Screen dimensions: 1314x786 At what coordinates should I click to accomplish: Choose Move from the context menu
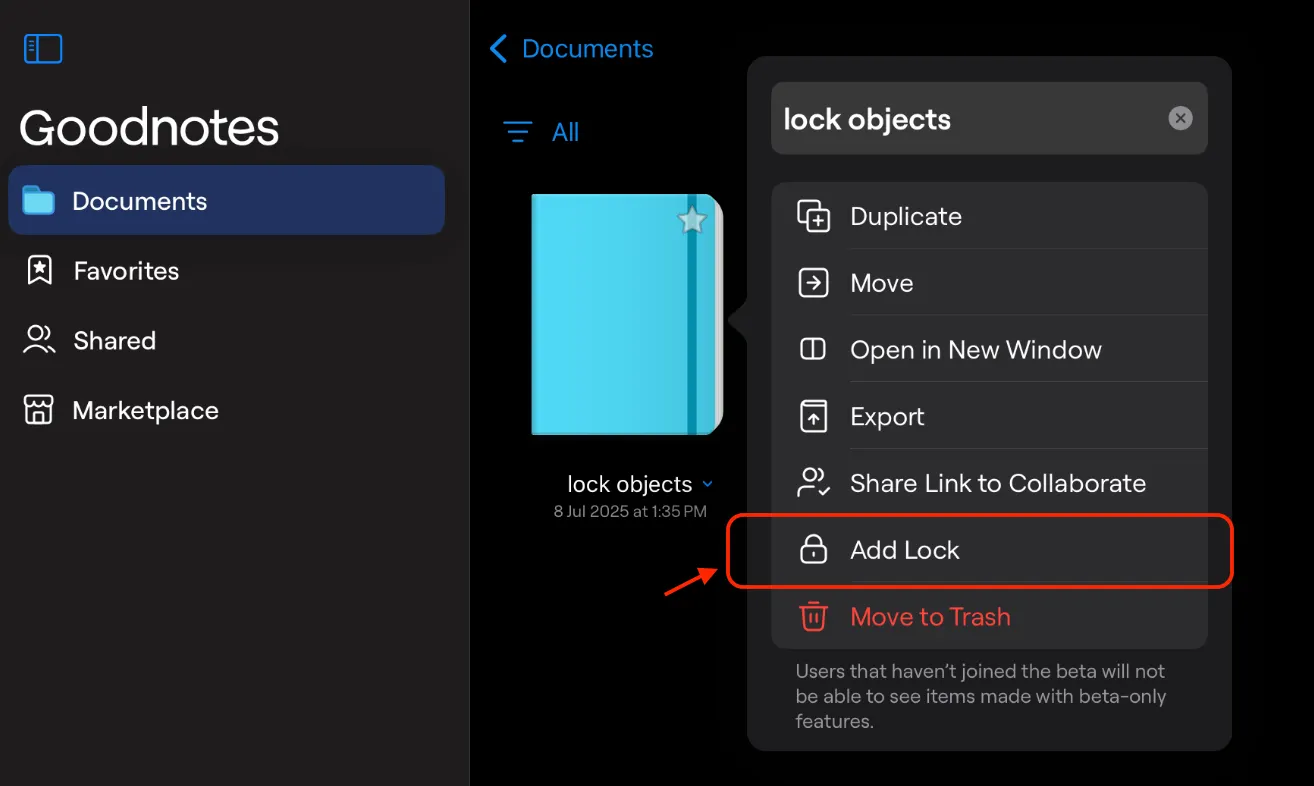990,284
